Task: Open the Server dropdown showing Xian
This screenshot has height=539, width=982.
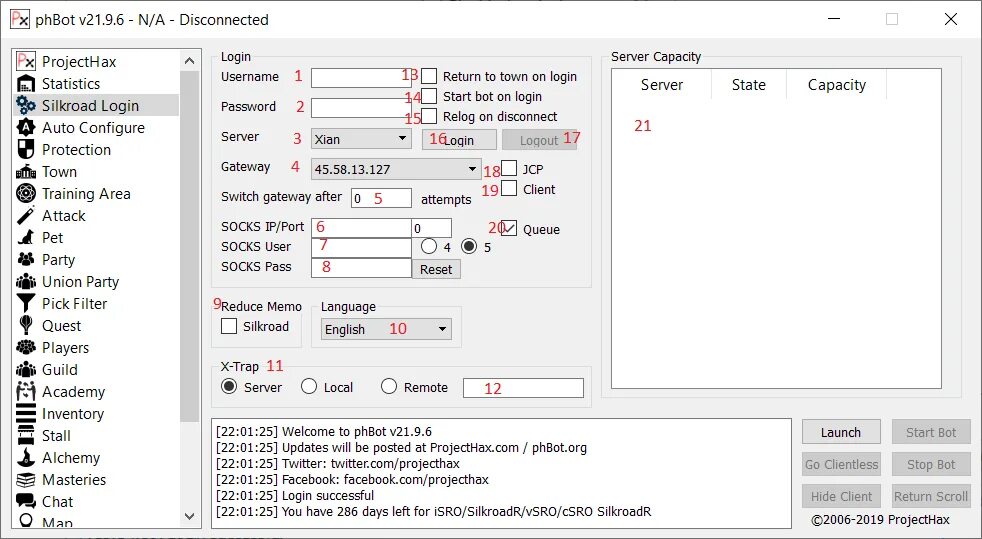Action: coord(361,138)
